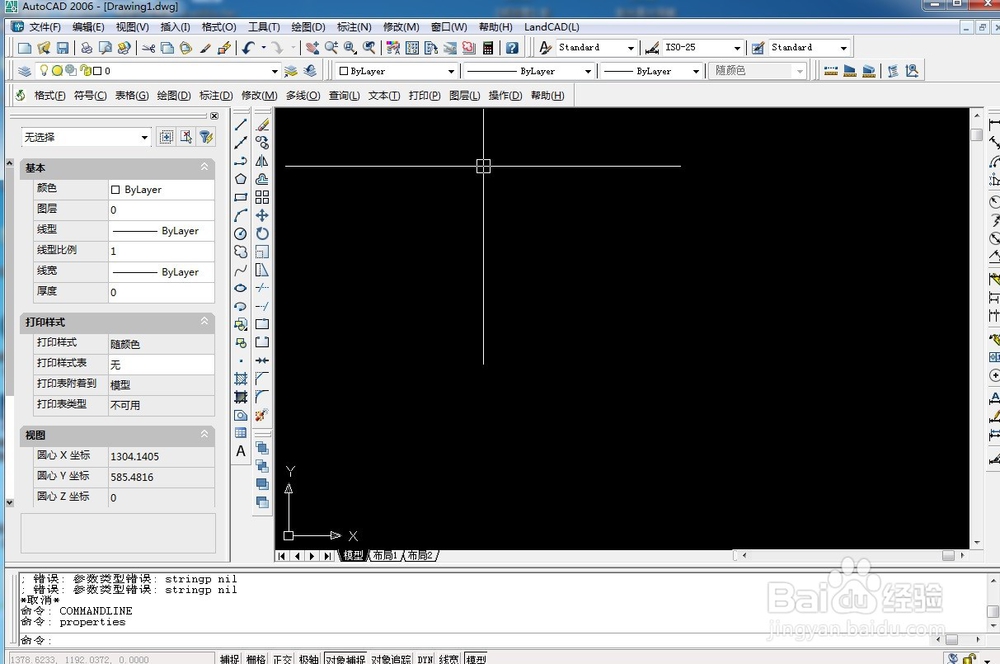The width and height of the screenshot is (1000, 664).
Task: Select the Rotate modify tool
Action: 262,233
